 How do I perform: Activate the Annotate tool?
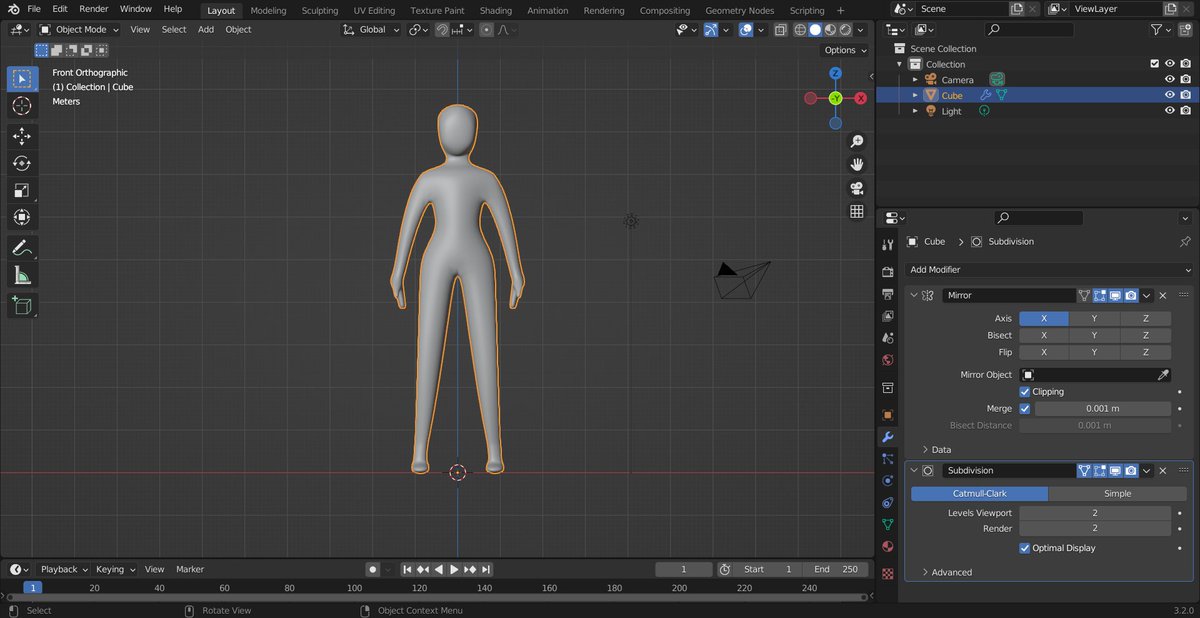coord(22,247)
